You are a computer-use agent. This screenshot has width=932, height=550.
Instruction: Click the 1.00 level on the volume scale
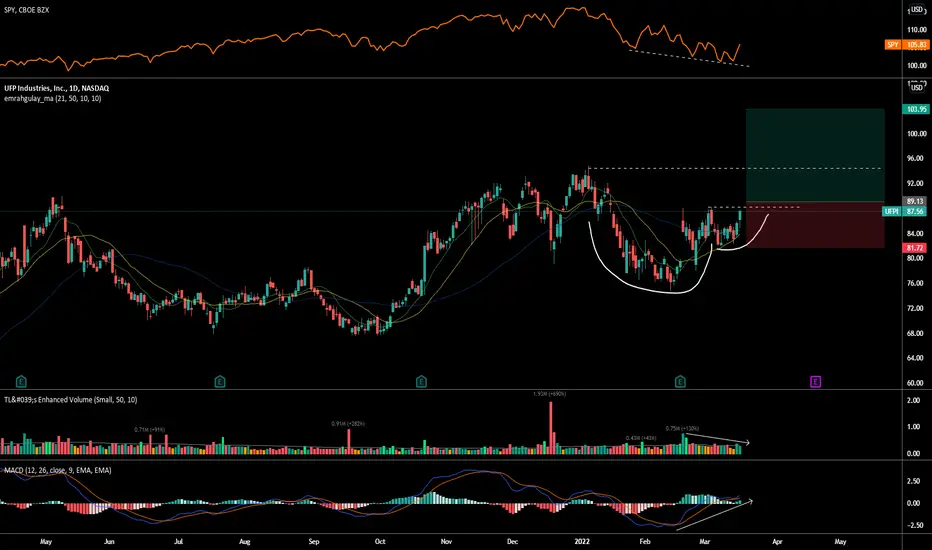pos(914,427)
